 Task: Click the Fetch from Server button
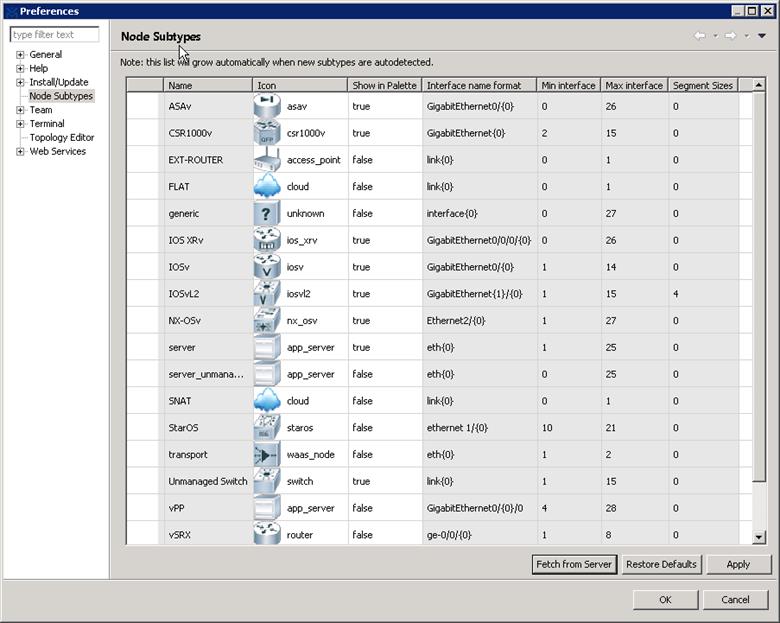[x=574, y=564]
